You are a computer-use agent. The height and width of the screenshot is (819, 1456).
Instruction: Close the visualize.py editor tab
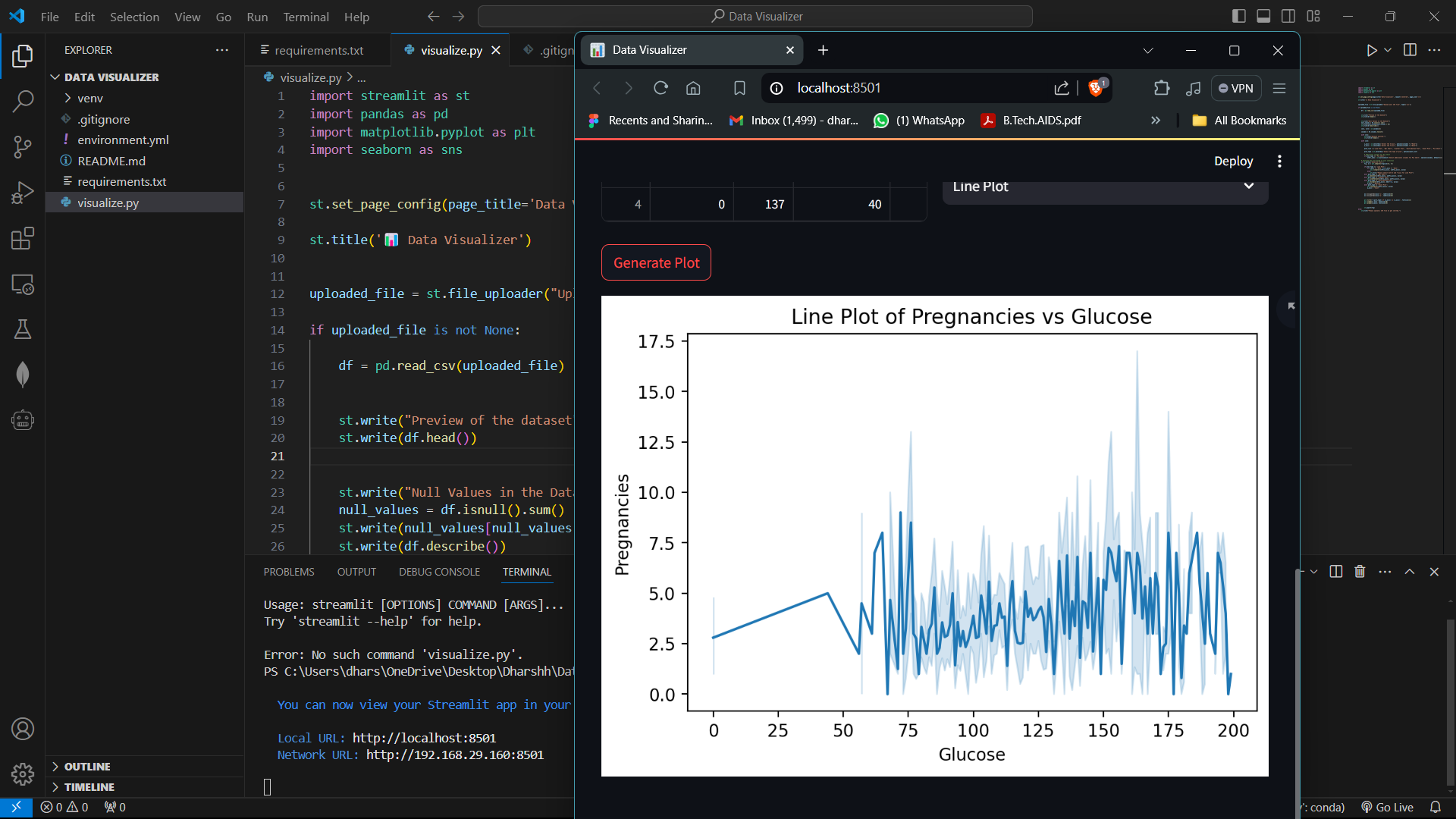496,50
